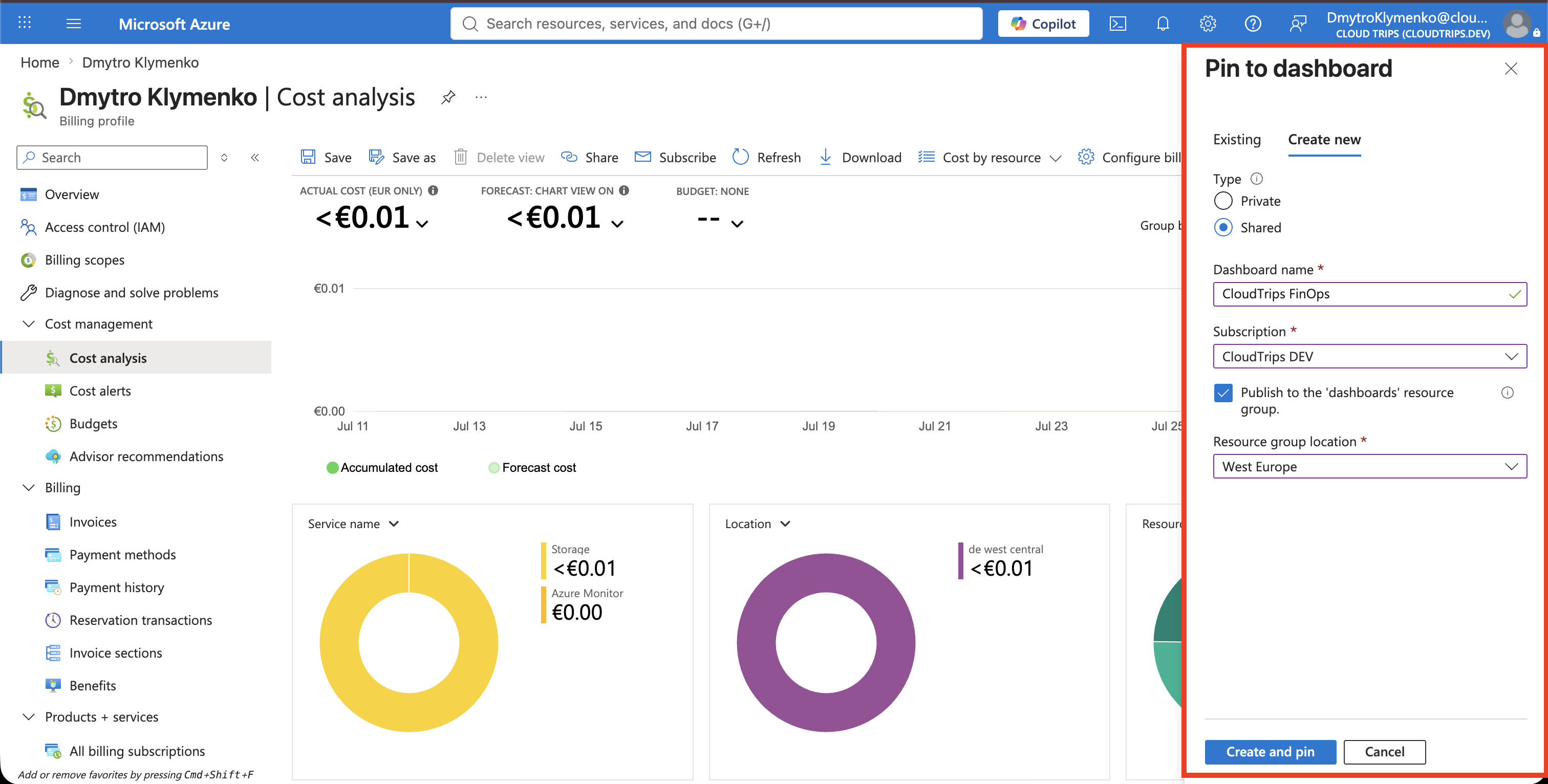1548x784 pixels.
Task: Collapse the Billing section
Action: 28,487
